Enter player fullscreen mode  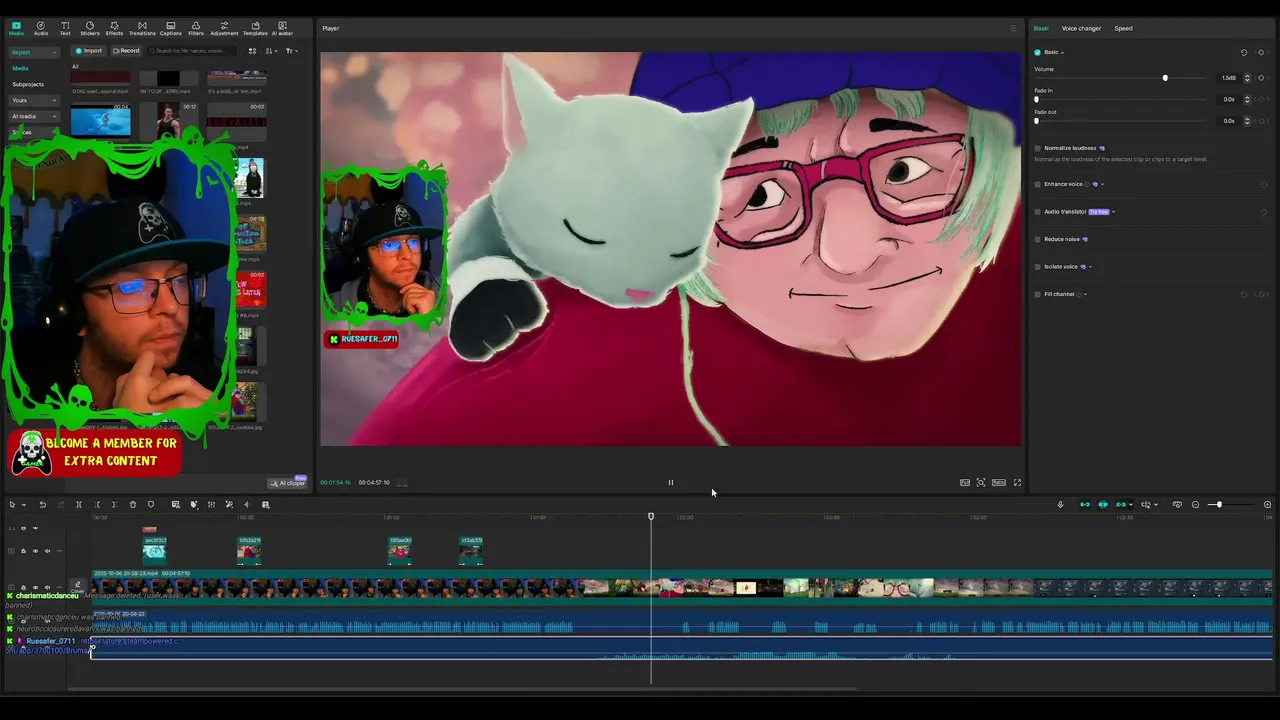[1017, 482]
